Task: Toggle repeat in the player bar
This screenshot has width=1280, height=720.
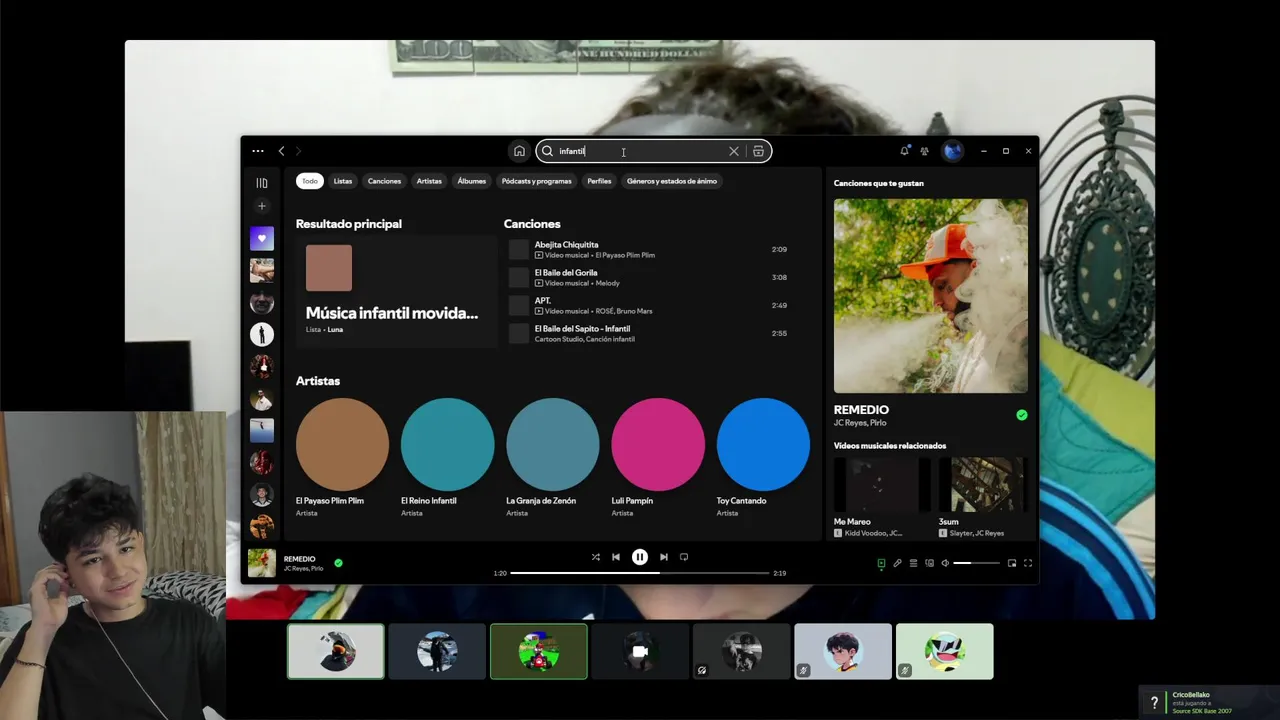Action: pyautogui.click(x=684, y=557)
